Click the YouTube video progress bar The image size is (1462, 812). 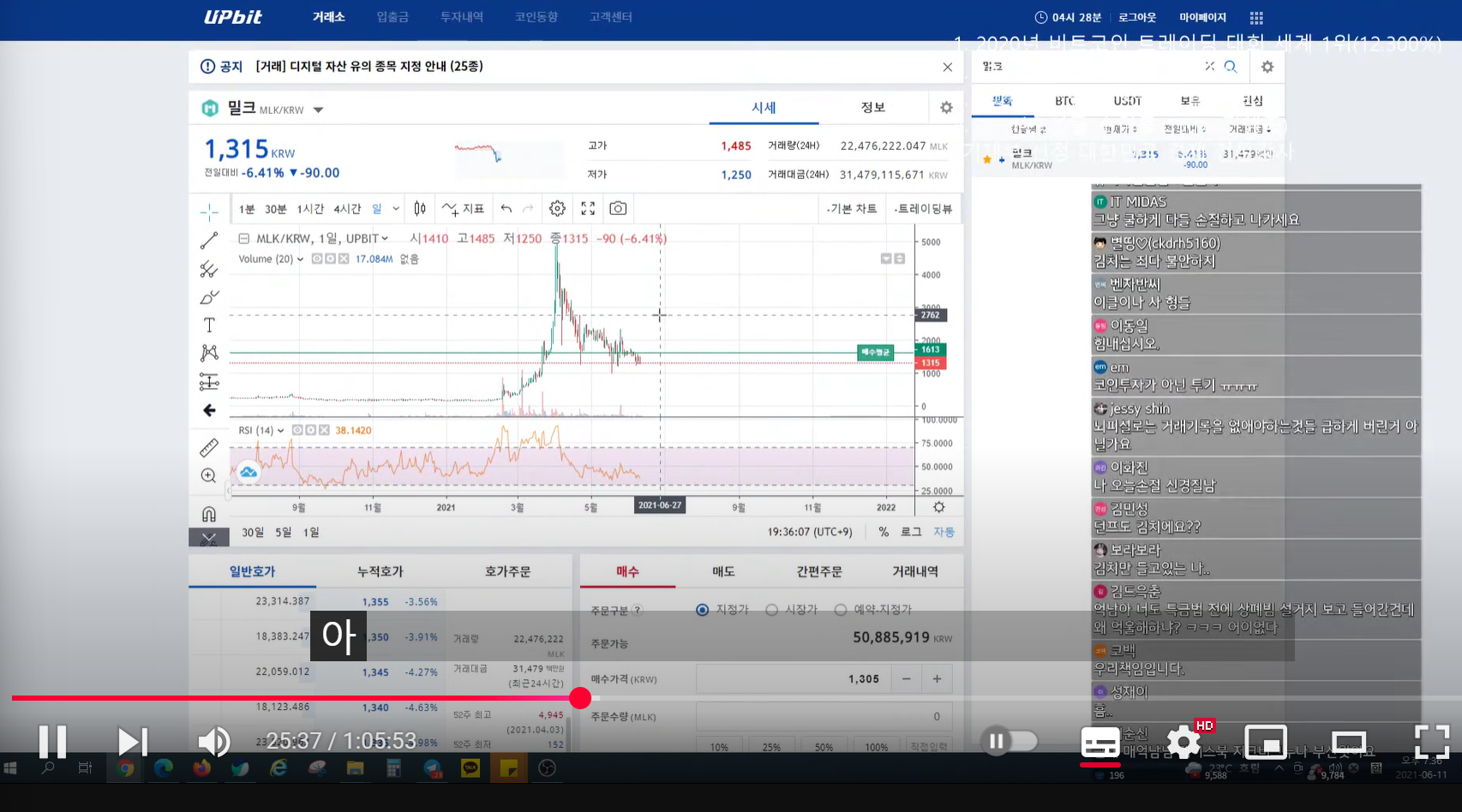click(x=731, y=698)
